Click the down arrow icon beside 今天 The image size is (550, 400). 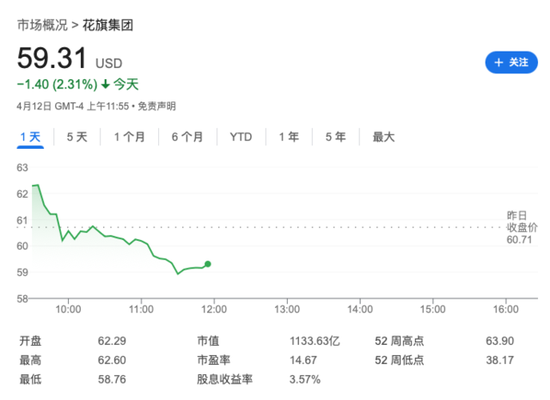click(105, 85)
